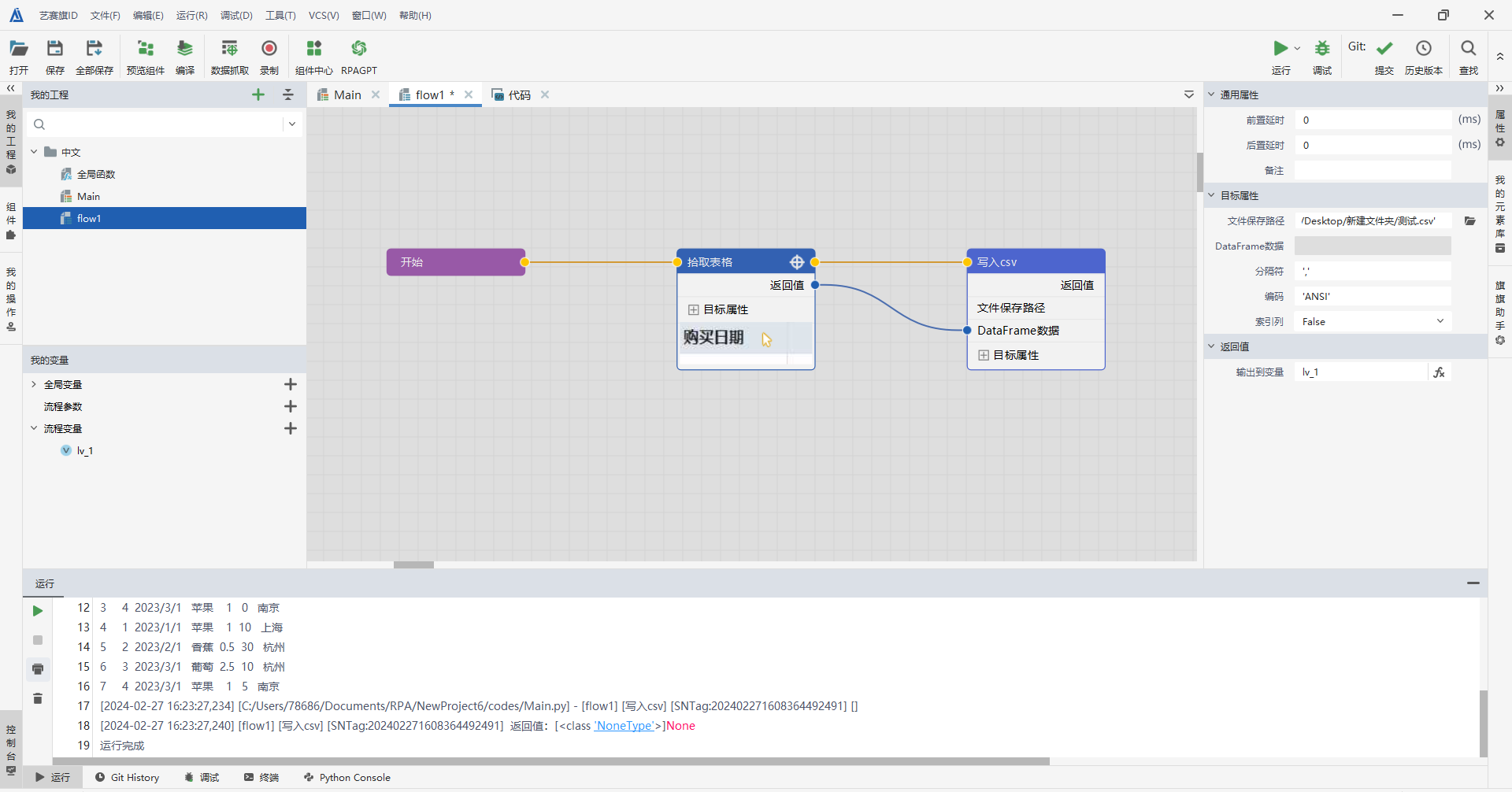
Task: Click the Git 提交 commit checkmark
Action: [x=1384, y=48]
